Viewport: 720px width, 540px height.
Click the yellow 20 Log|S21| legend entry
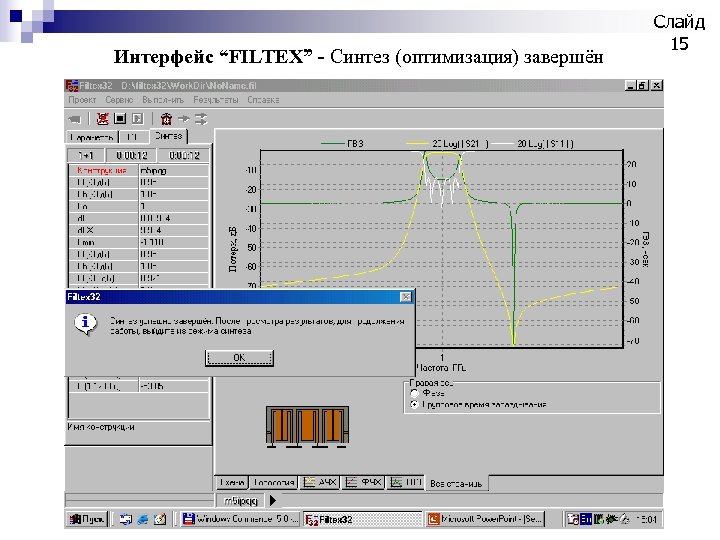coord(448,144)
